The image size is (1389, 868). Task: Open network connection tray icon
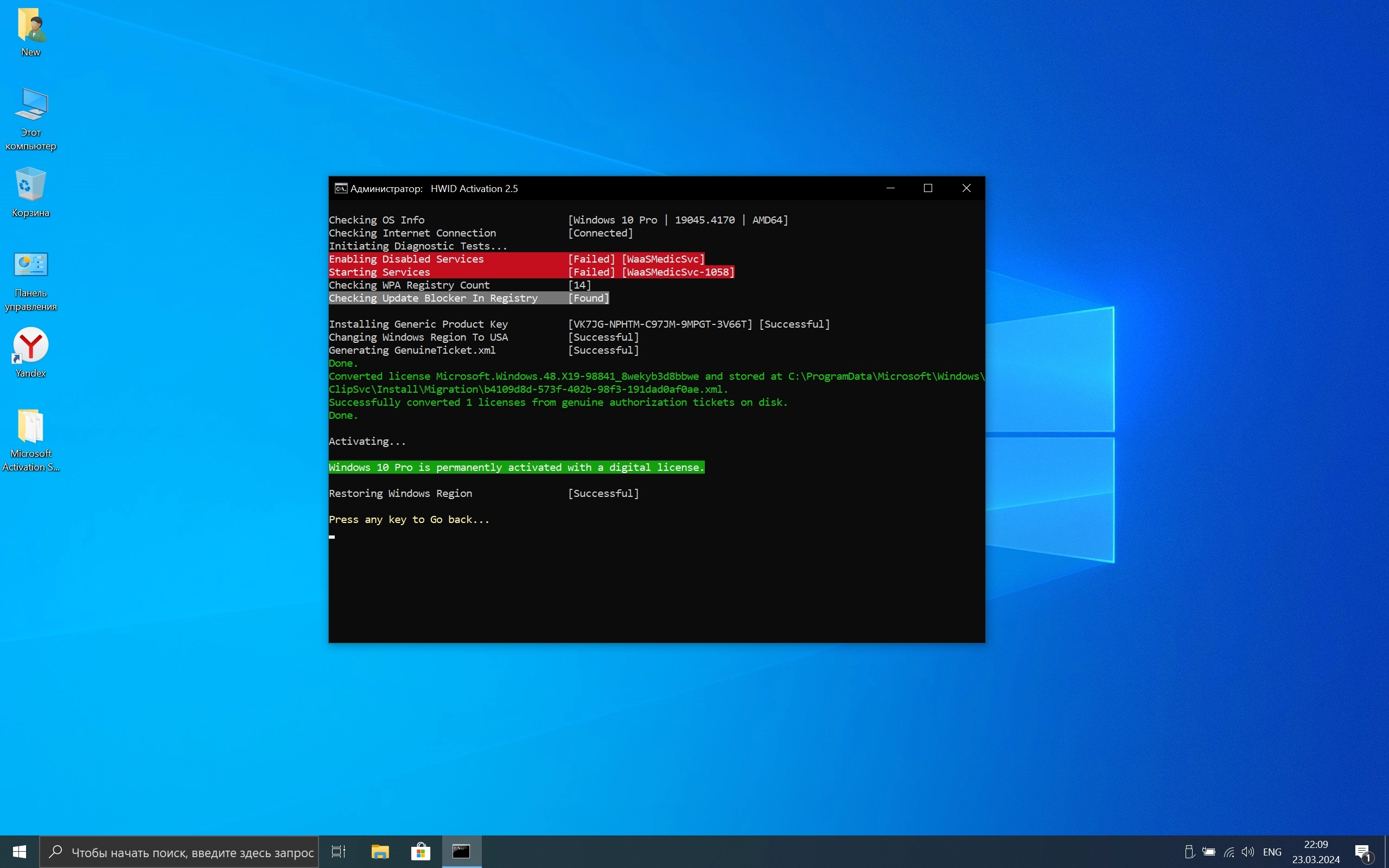[x=1229, y=852]
